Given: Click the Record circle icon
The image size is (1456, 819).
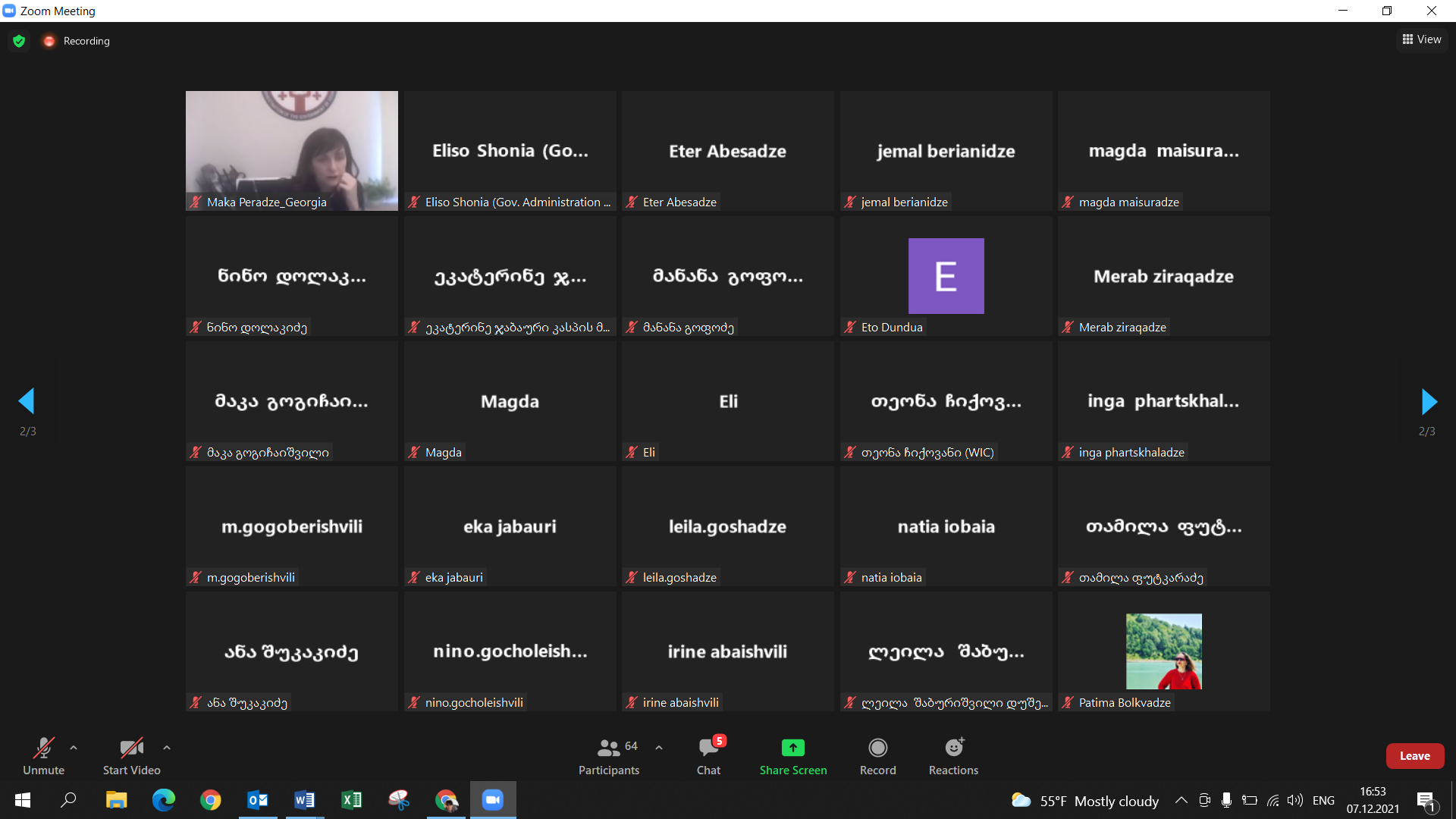Looking at the screenshot, I should pos(877,748).
